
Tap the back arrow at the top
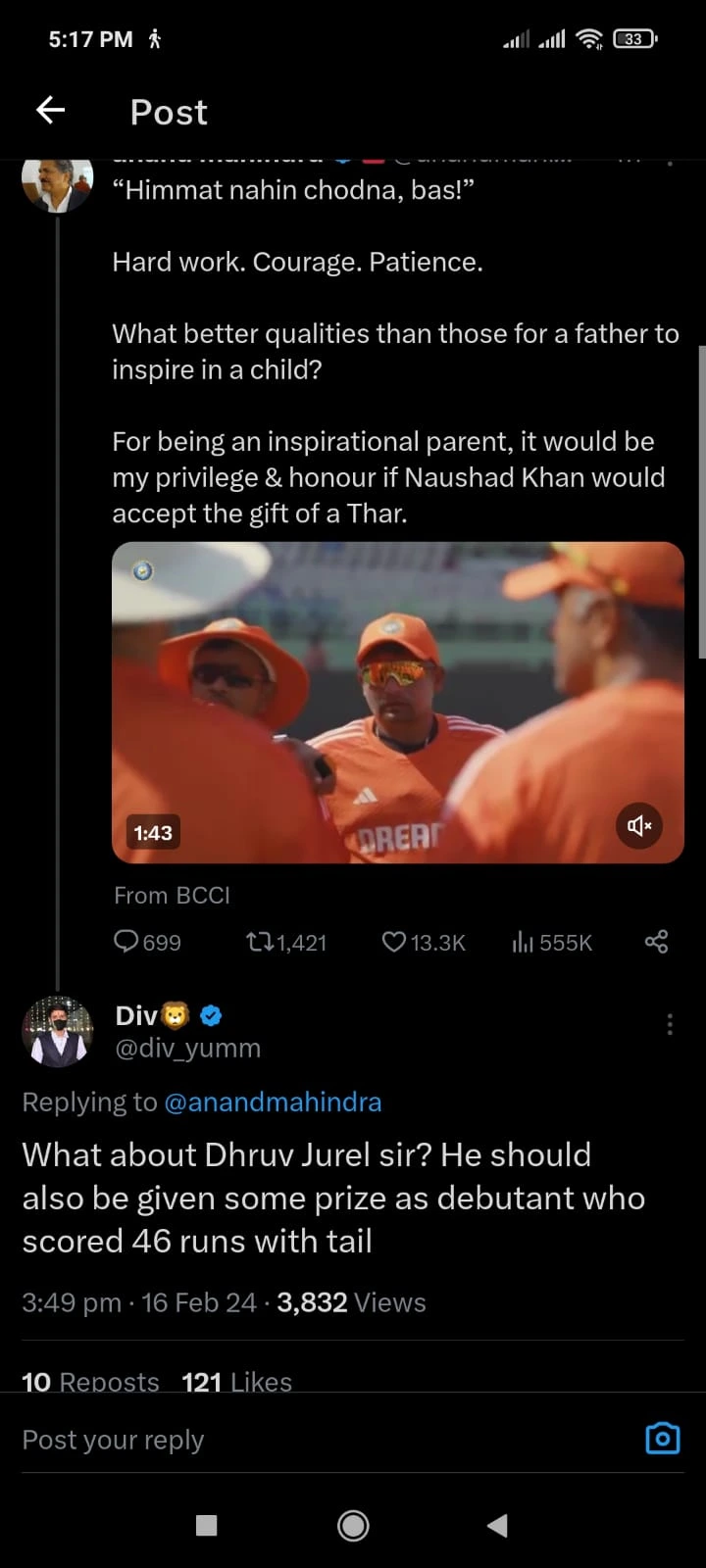click(50, 110)
